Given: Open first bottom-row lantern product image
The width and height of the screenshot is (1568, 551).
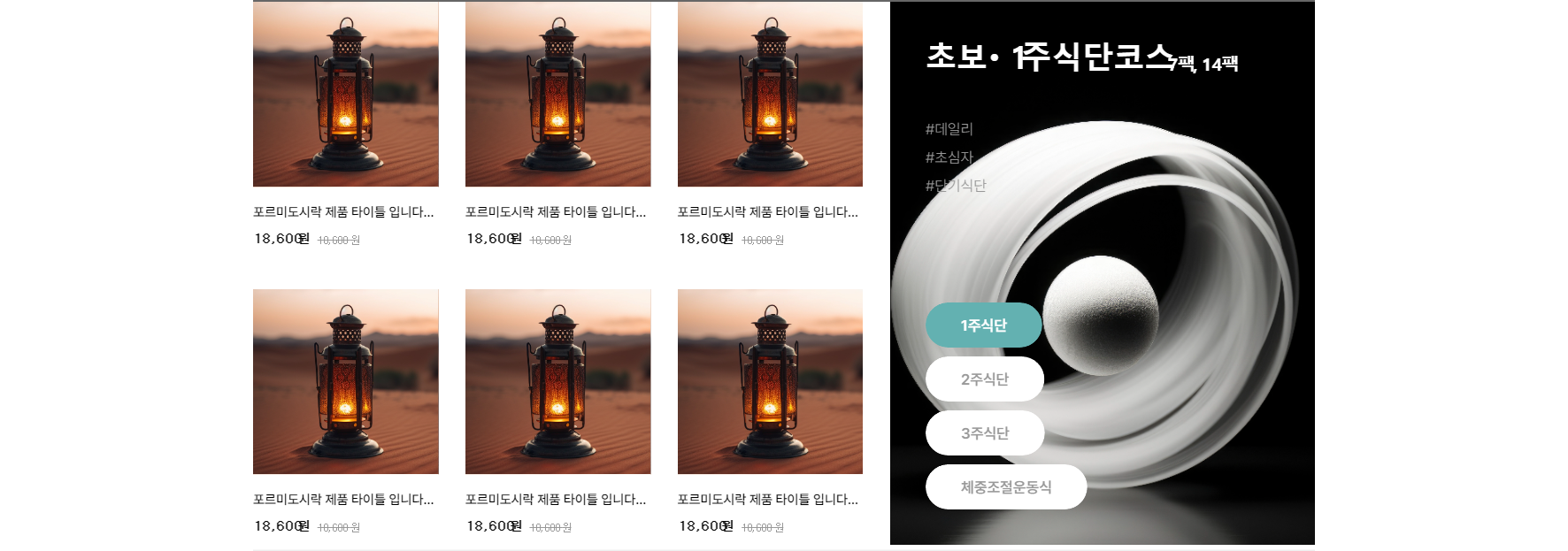Looking at the screenshot, I should (346, 381).
